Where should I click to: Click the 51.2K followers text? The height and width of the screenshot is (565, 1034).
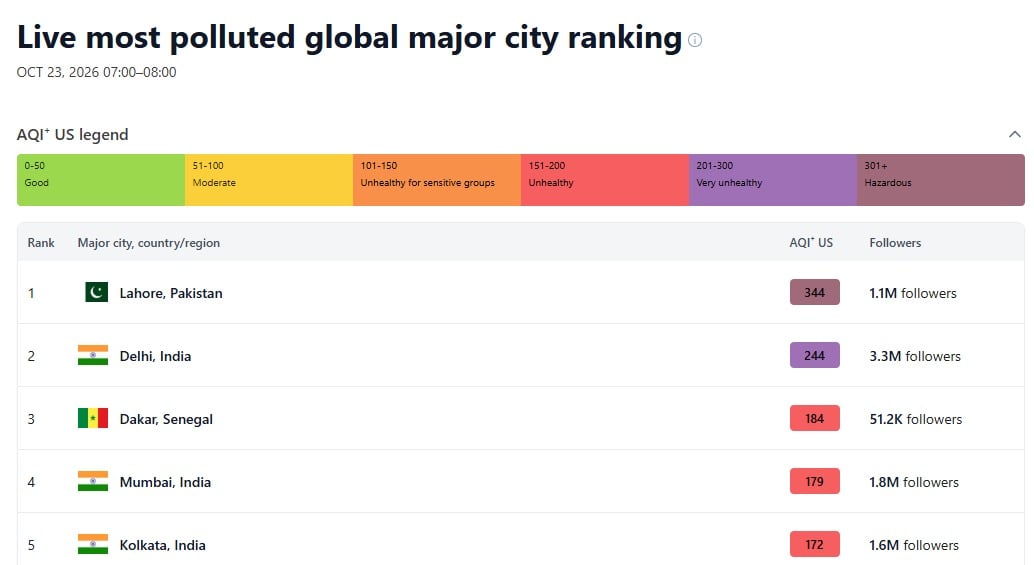(915, 419)
